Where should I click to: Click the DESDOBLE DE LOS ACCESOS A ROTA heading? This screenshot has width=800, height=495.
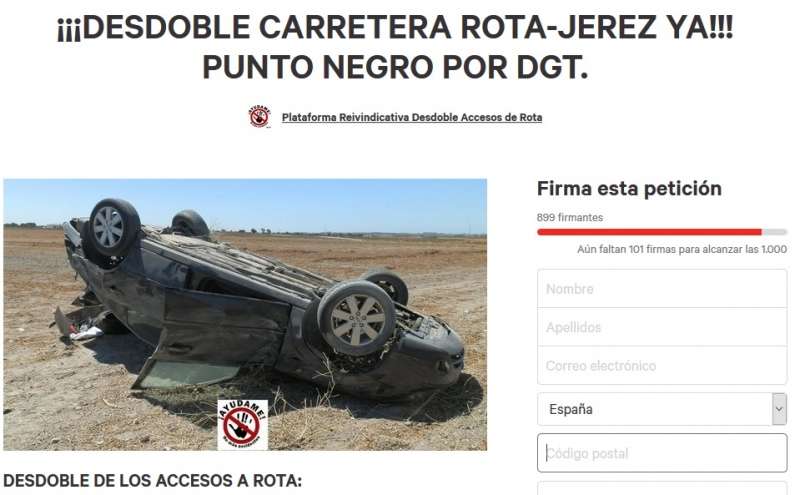click(x=153, y=481)
